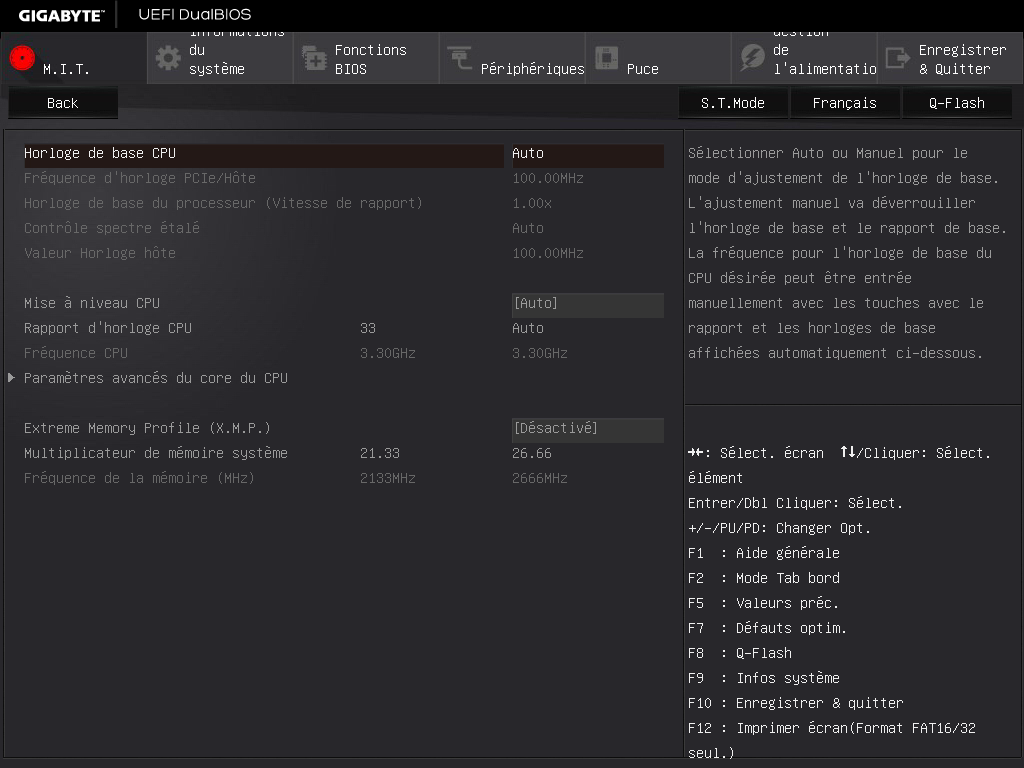1024x768 pixels.
Task: Select Extreme Memory Profile (X.M.P.) label
Action: coord(147,428)
